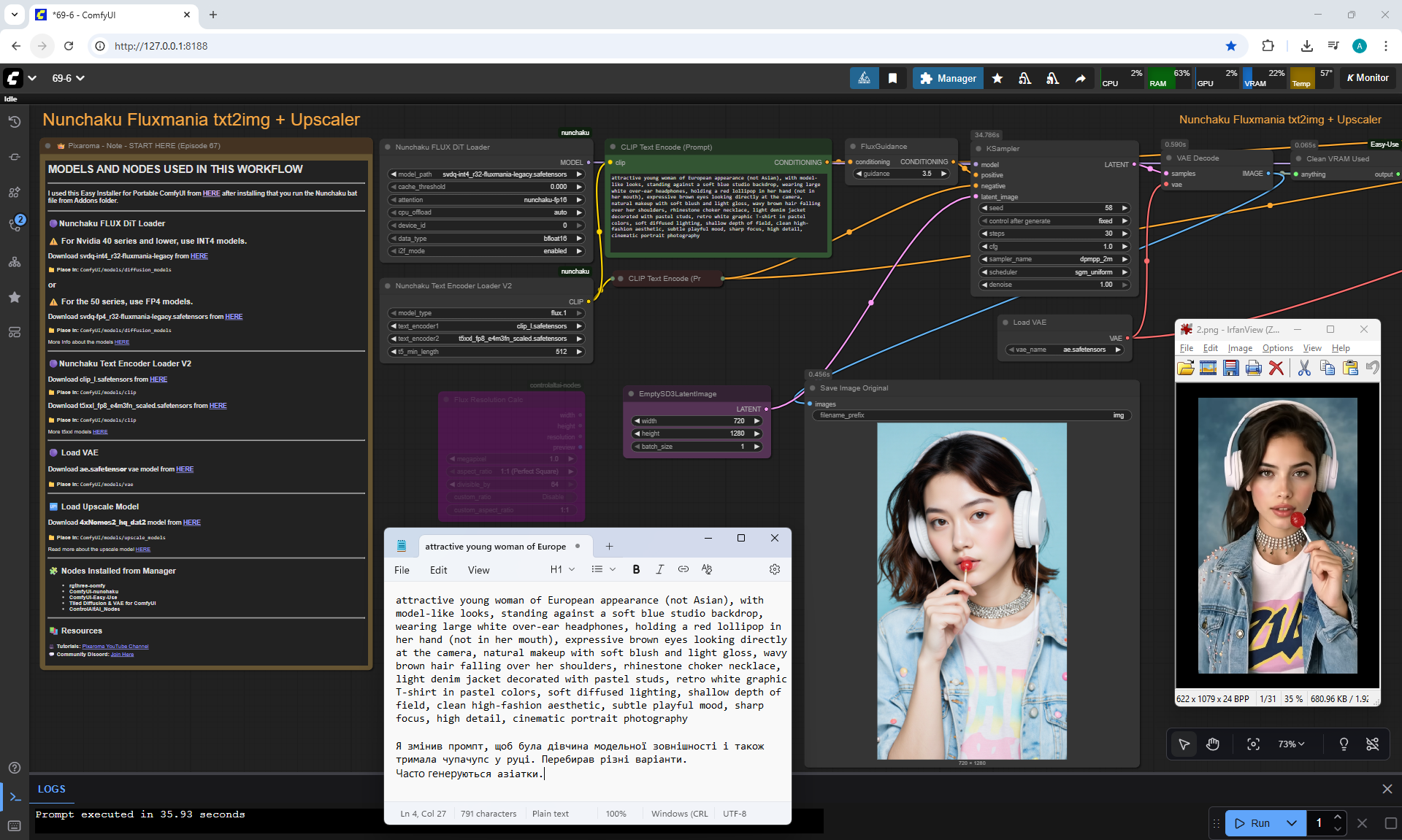This screenshot has width=1402, height=840.
Task: Toggle link visibility icon in canvas toolbar
Action: pos(1373,744)
